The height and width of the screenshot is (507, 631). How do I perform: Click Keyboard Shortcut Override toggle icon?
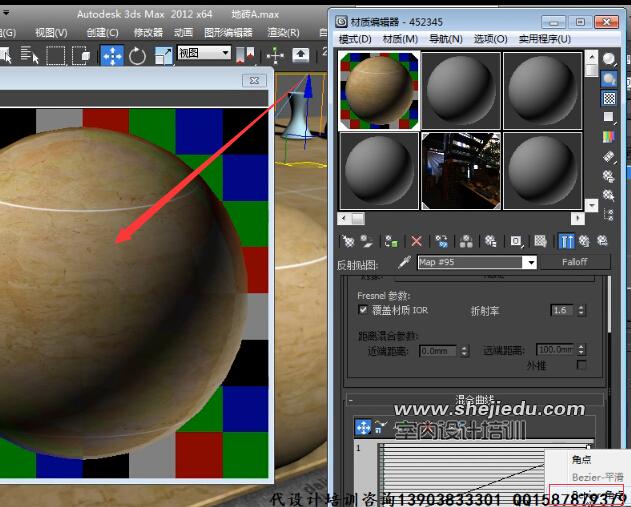301,55
